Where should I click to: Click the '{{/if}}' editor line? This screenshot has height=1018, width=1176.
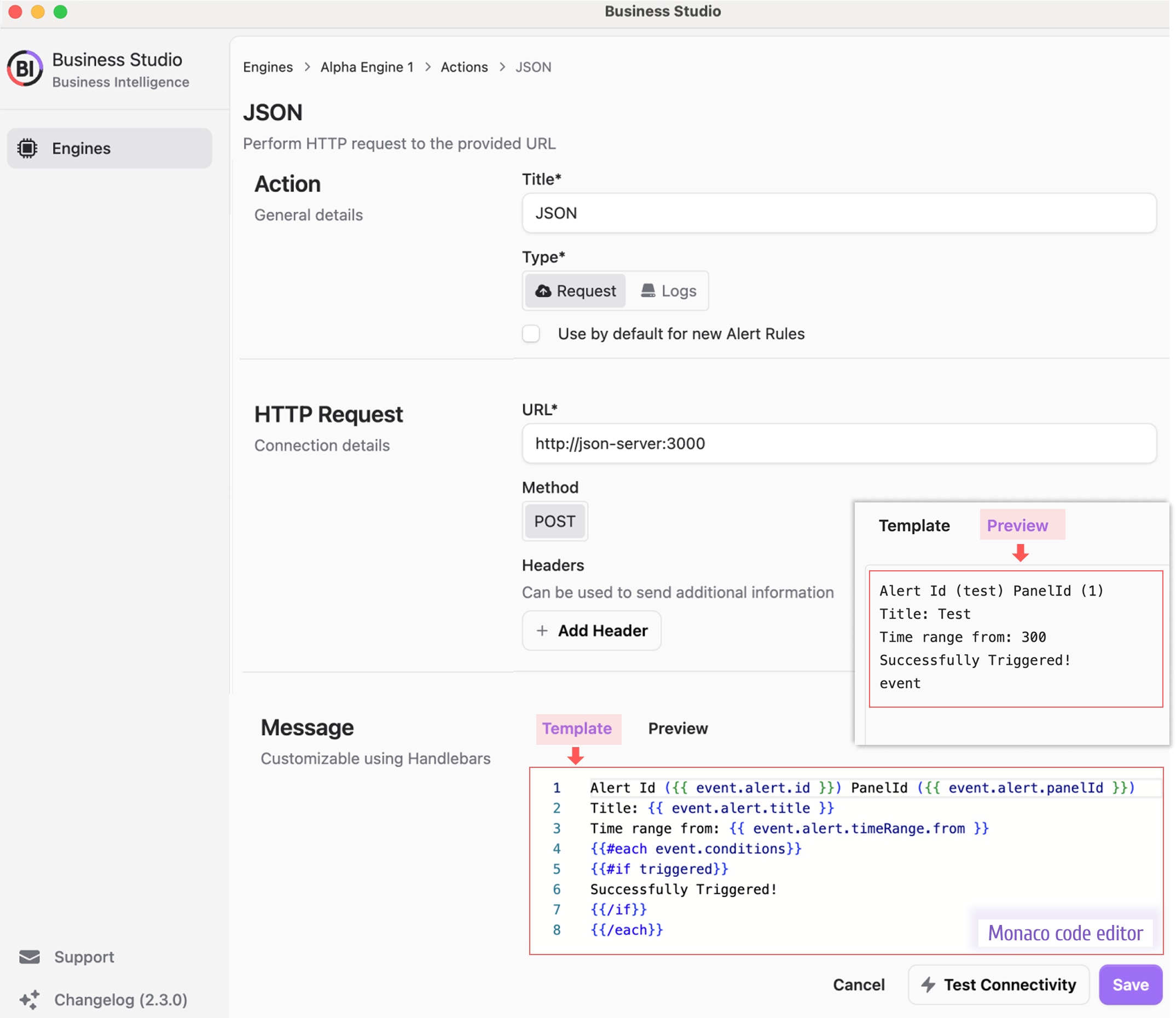[618, 910]
